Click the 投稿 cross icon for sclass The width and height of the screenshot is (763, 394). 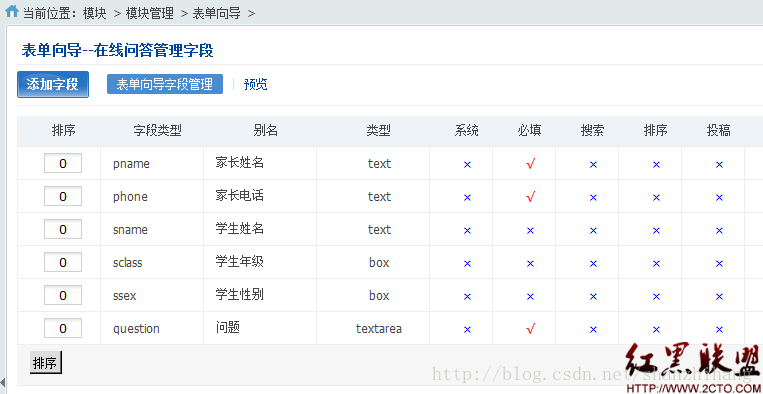pyautogui.click(x=719, y=264)
